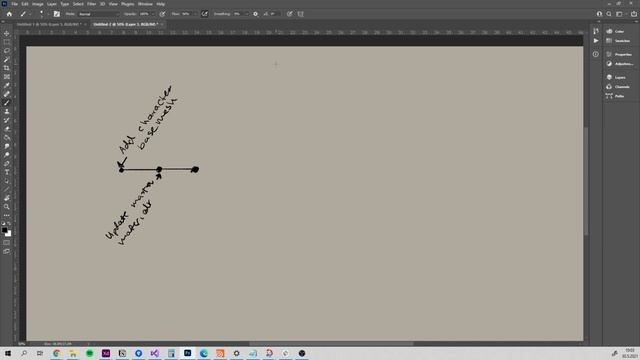Open the Channels panel
Viewport: 640px width, 360px height.
tap(618, 87)
